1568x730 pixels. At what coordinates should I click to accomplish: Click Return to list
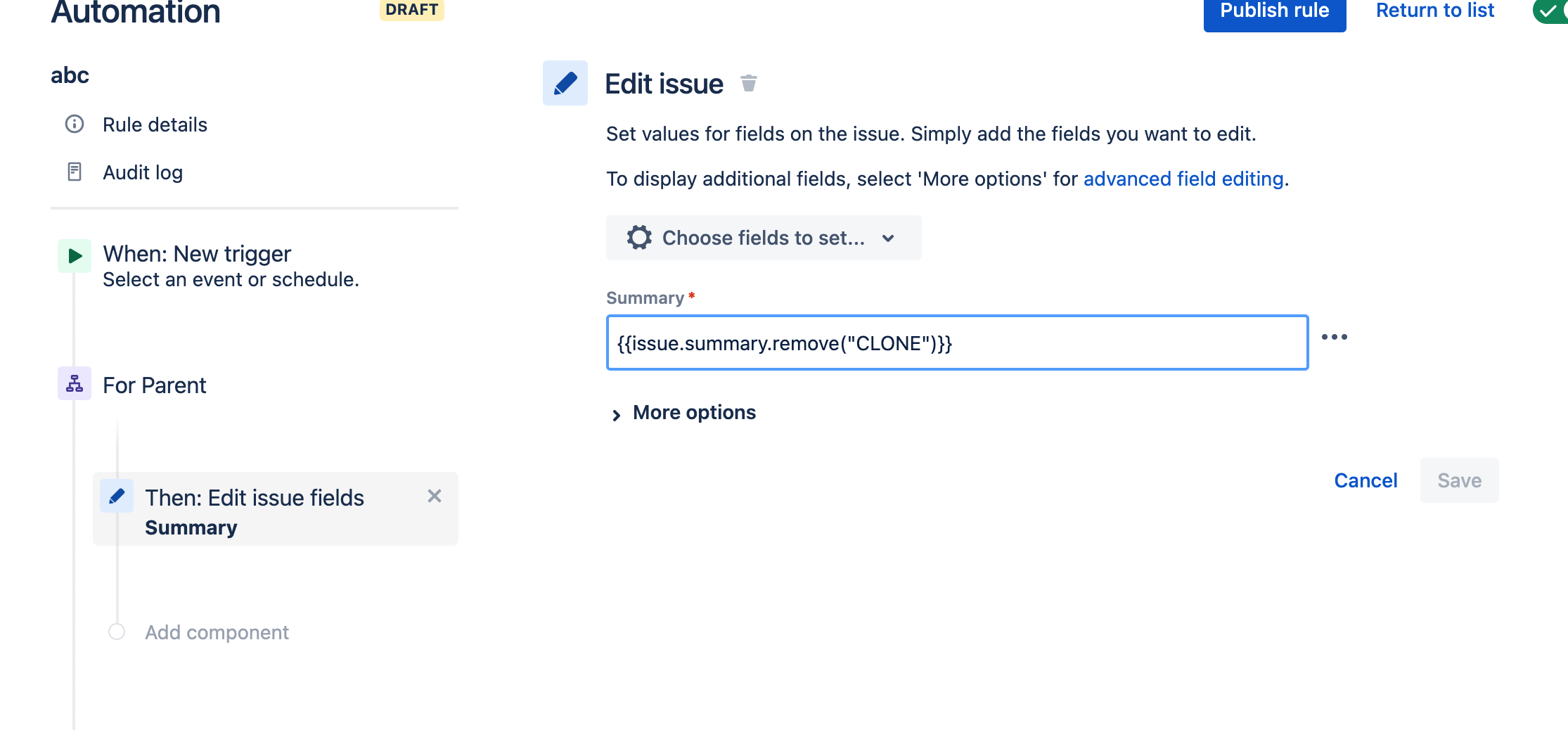click(x=1434, y=10)
